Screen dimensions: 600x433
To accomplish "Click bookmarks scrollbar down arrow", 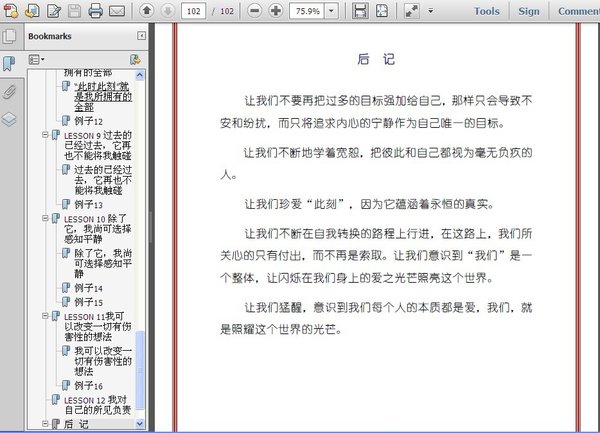I will 140,423.
